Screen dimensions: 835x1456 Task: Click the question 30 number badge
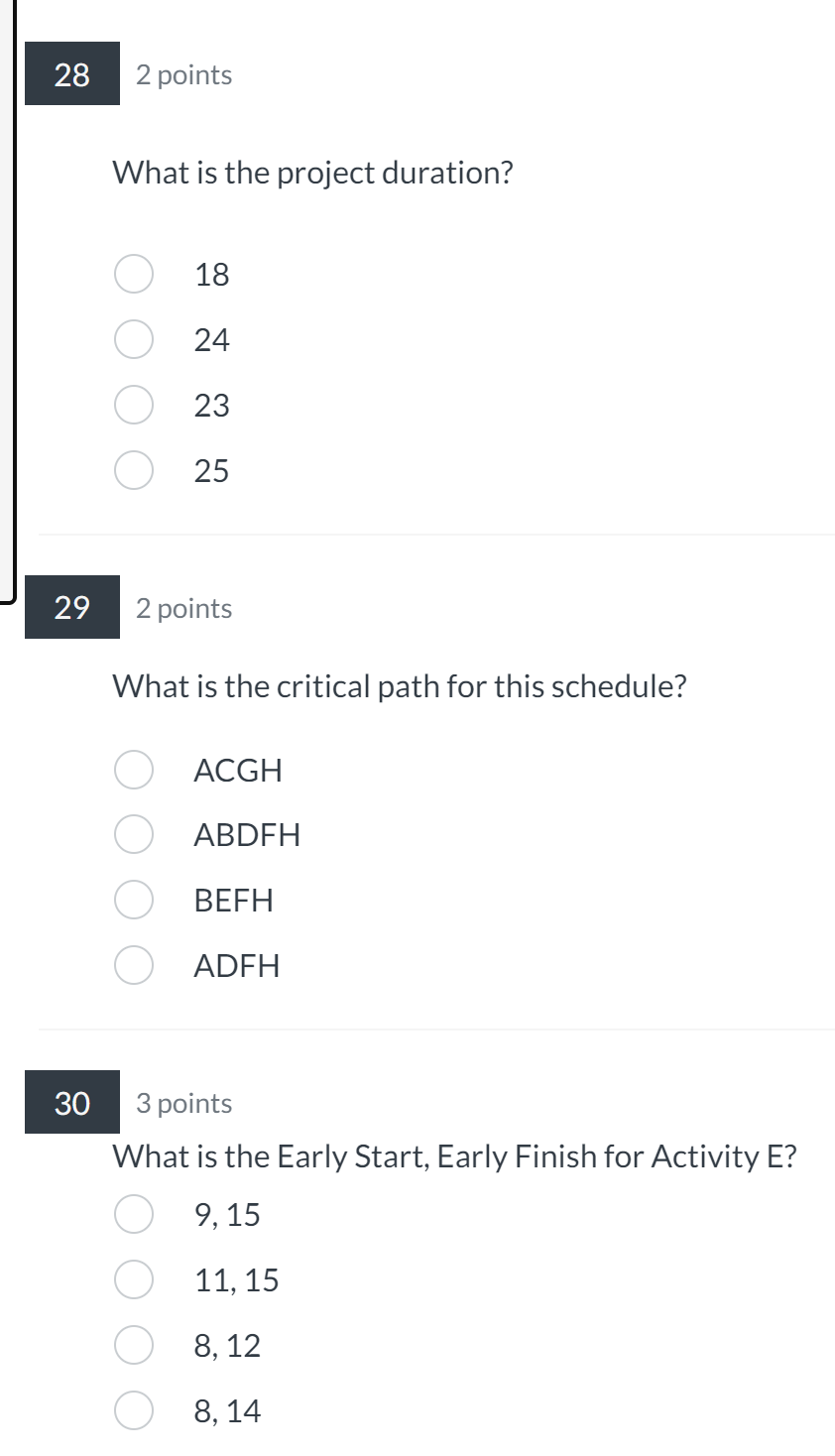tap(70, 1102)
